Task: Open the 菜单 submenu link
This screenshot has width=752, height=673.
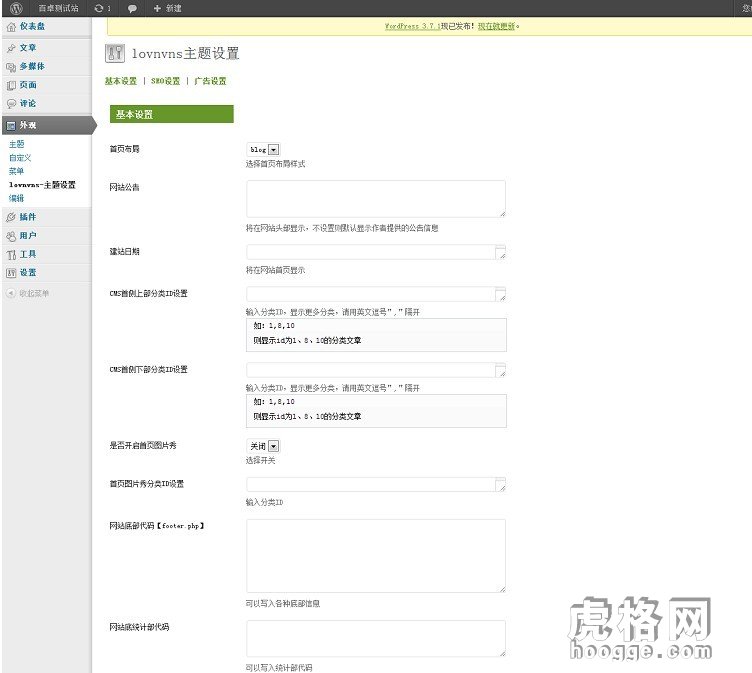Action: click(x=16, y=171)
